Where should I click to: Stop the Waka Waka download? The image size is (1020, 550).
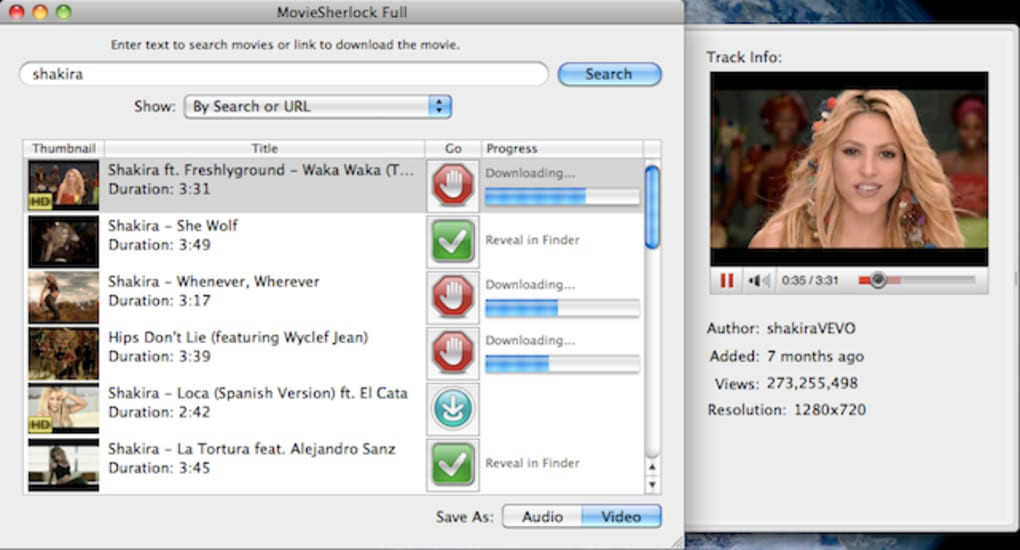(453, 186)
